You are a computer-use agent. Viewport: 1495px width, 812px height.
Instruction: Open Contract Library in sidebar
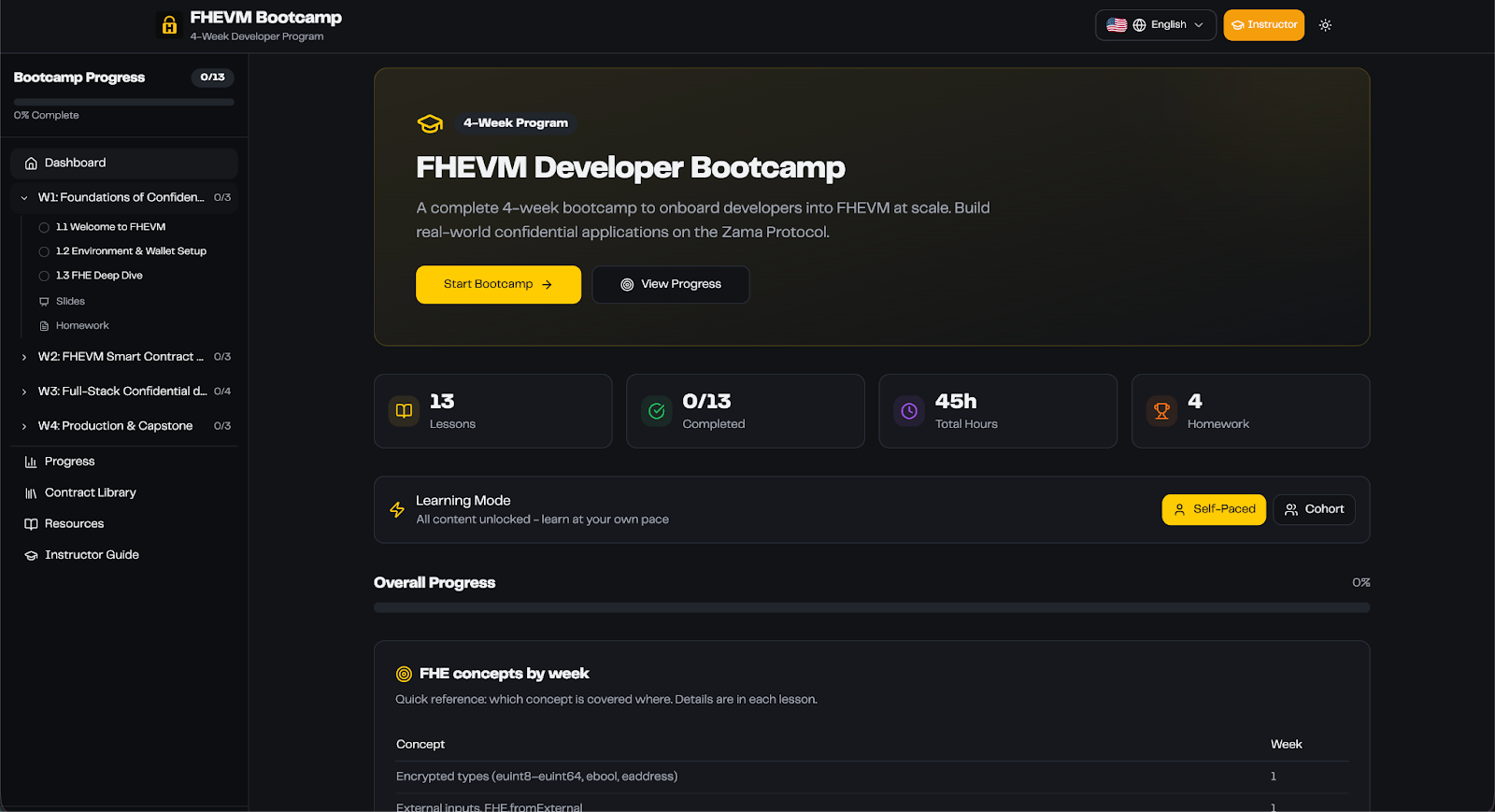(124, 493)
